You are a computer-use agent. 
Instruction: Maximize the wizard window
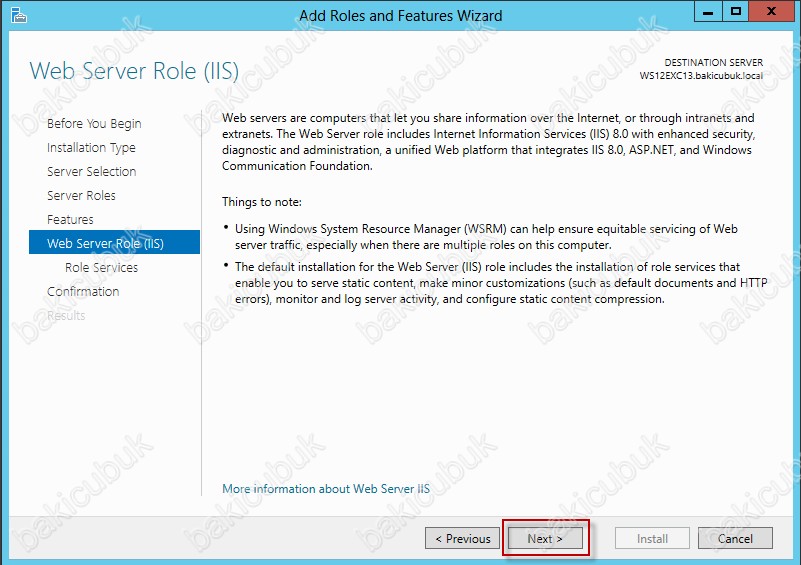click(x=735, y=11)
